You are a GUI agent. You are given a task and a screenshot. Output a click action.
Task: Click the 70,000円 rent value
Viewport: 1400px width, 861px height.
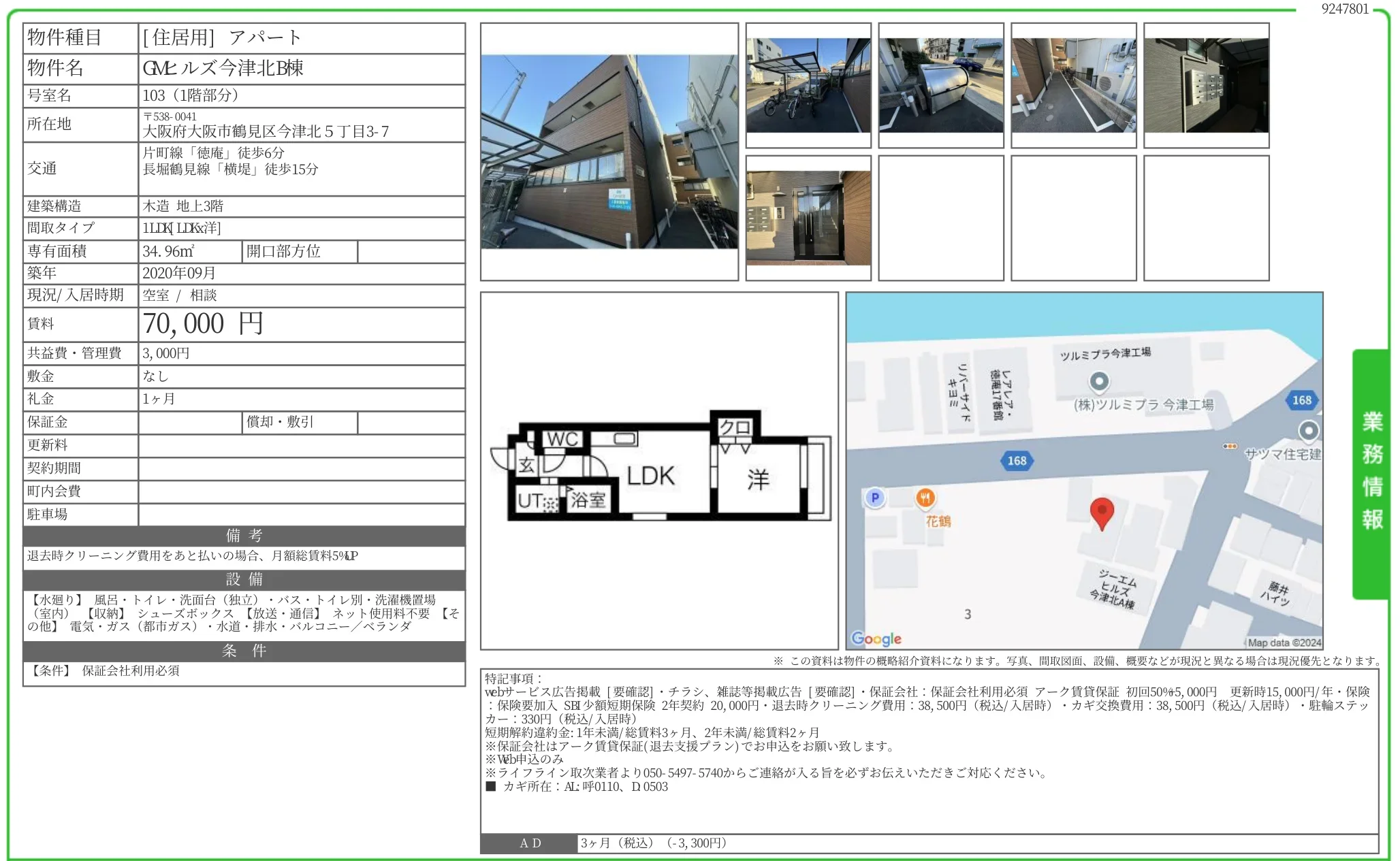click(x=202, y=324)
